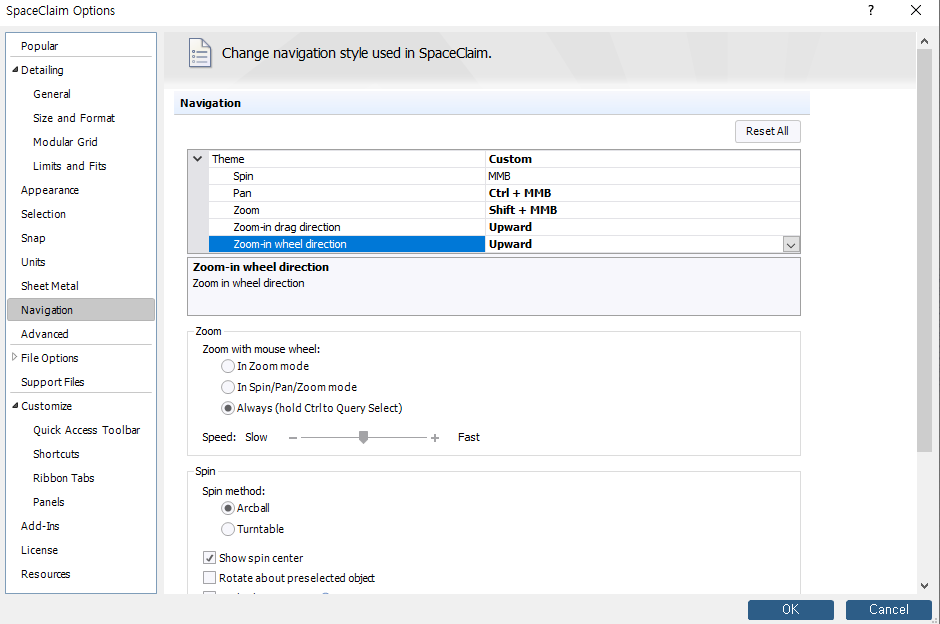Open Support Files page
This screenshot has width=940, height=624.
53,382
